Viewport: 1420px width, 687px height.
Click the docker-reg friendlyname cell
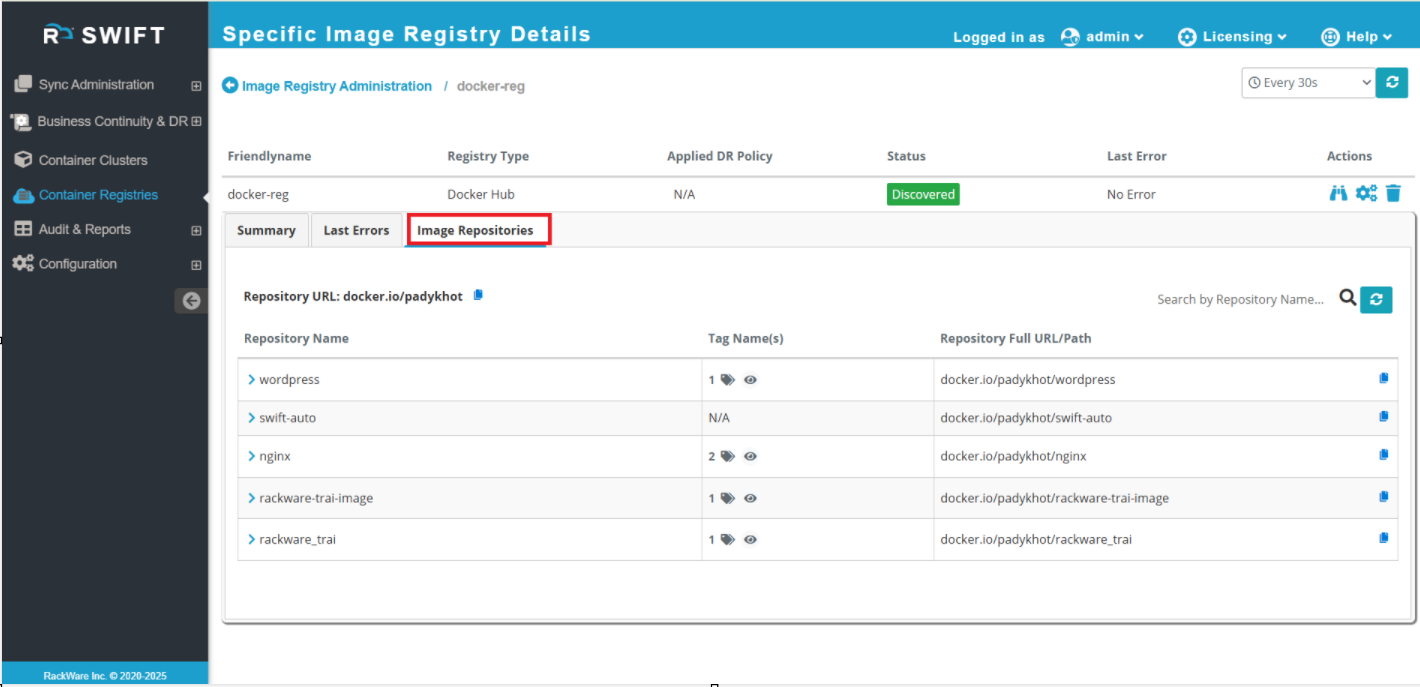point(258,194)
